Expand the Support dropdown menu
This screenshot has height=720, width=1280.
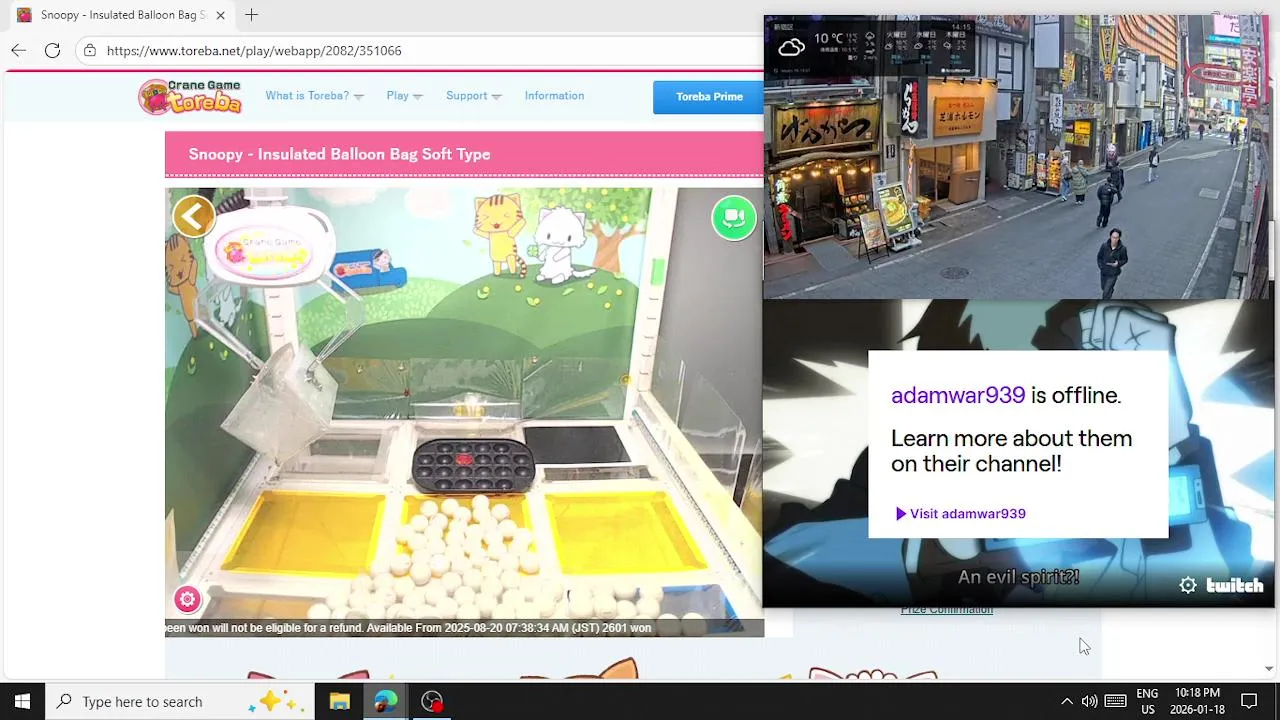(x=474, y=96)
